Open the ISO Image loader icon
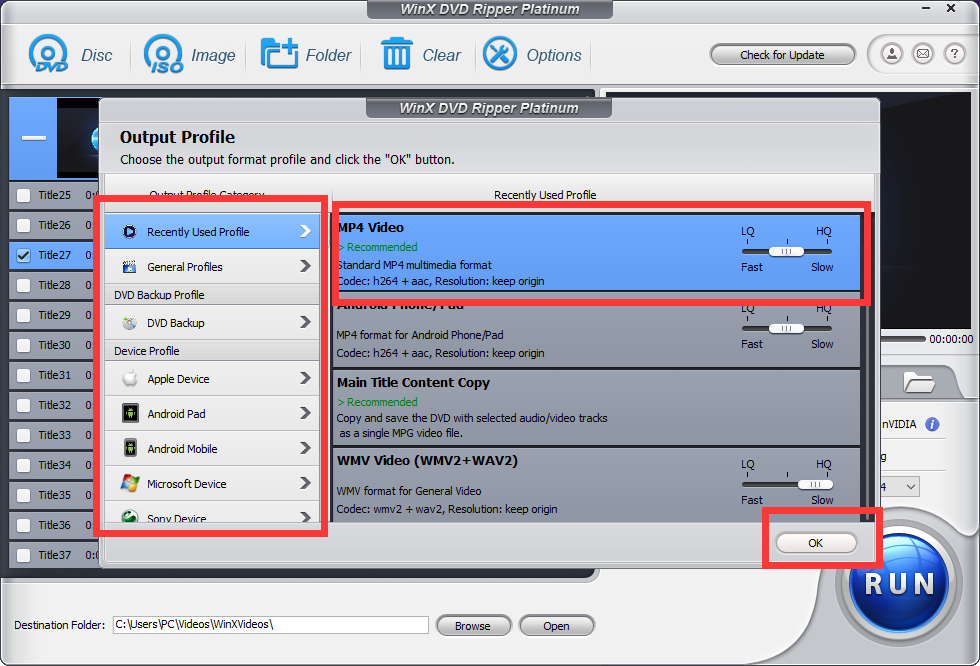This screenshot has width=980, height=666. (x=164, y=54)
